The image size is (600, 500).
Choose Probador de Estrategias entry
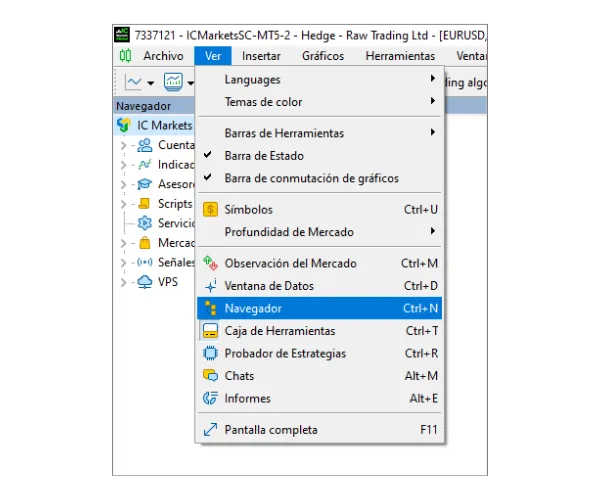point(320,353)
